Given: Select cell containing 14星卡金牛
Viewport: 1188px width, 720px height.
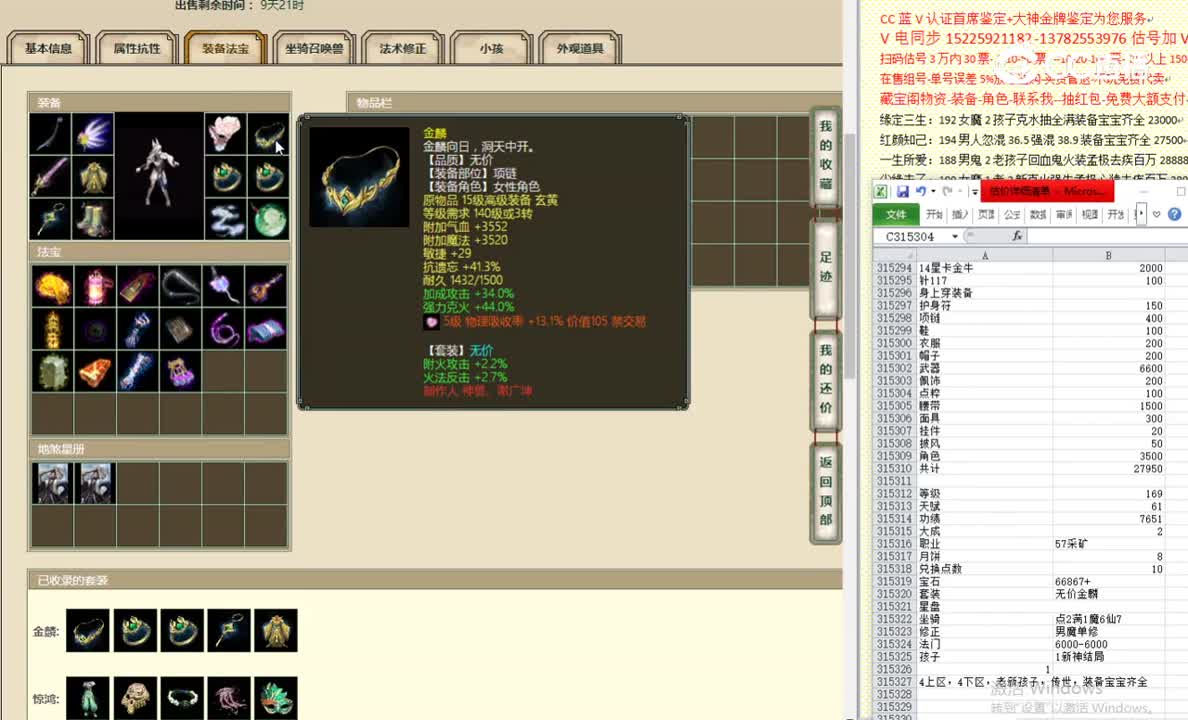Looking at the screenshot, I should click(984, 268).
